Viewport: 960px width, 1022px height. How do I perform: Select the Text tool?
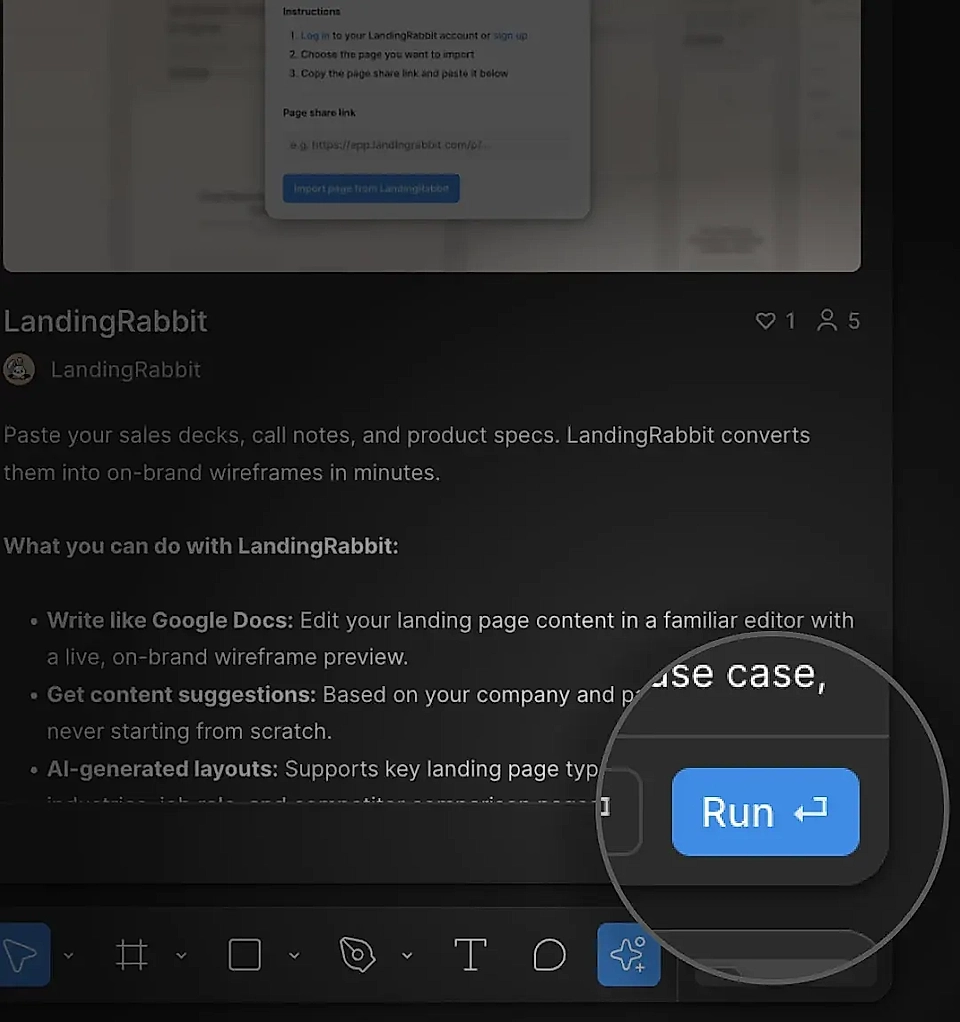tap(470, 955)
